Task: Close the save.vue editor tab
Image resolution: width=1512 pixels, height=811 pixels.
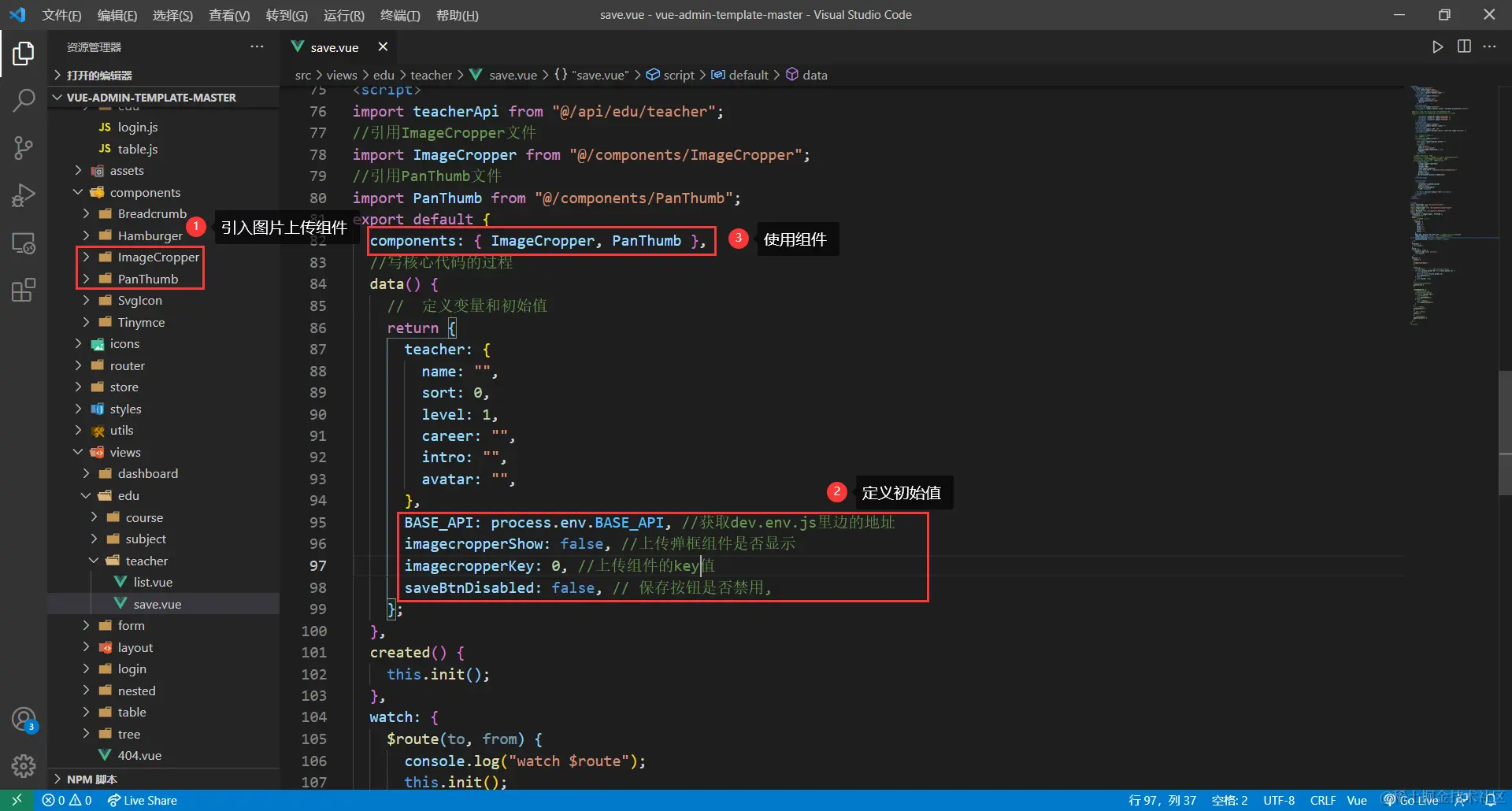Action: 383,47
